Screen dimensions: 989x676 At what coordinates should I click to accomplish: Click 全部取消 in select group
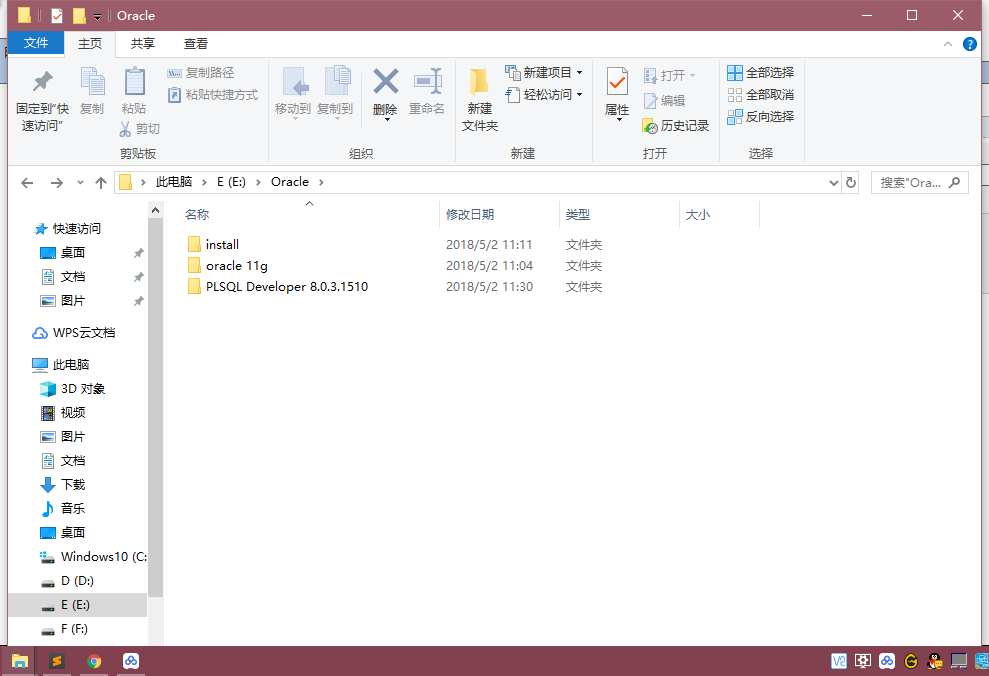click(760, 95)
